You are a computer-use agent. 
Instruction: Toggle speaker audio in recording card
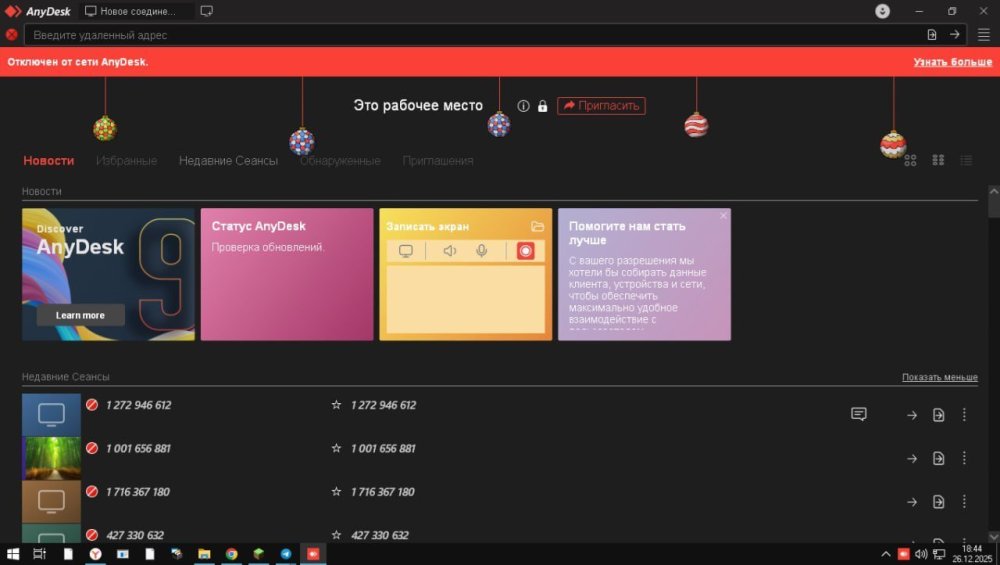(450, 251)
